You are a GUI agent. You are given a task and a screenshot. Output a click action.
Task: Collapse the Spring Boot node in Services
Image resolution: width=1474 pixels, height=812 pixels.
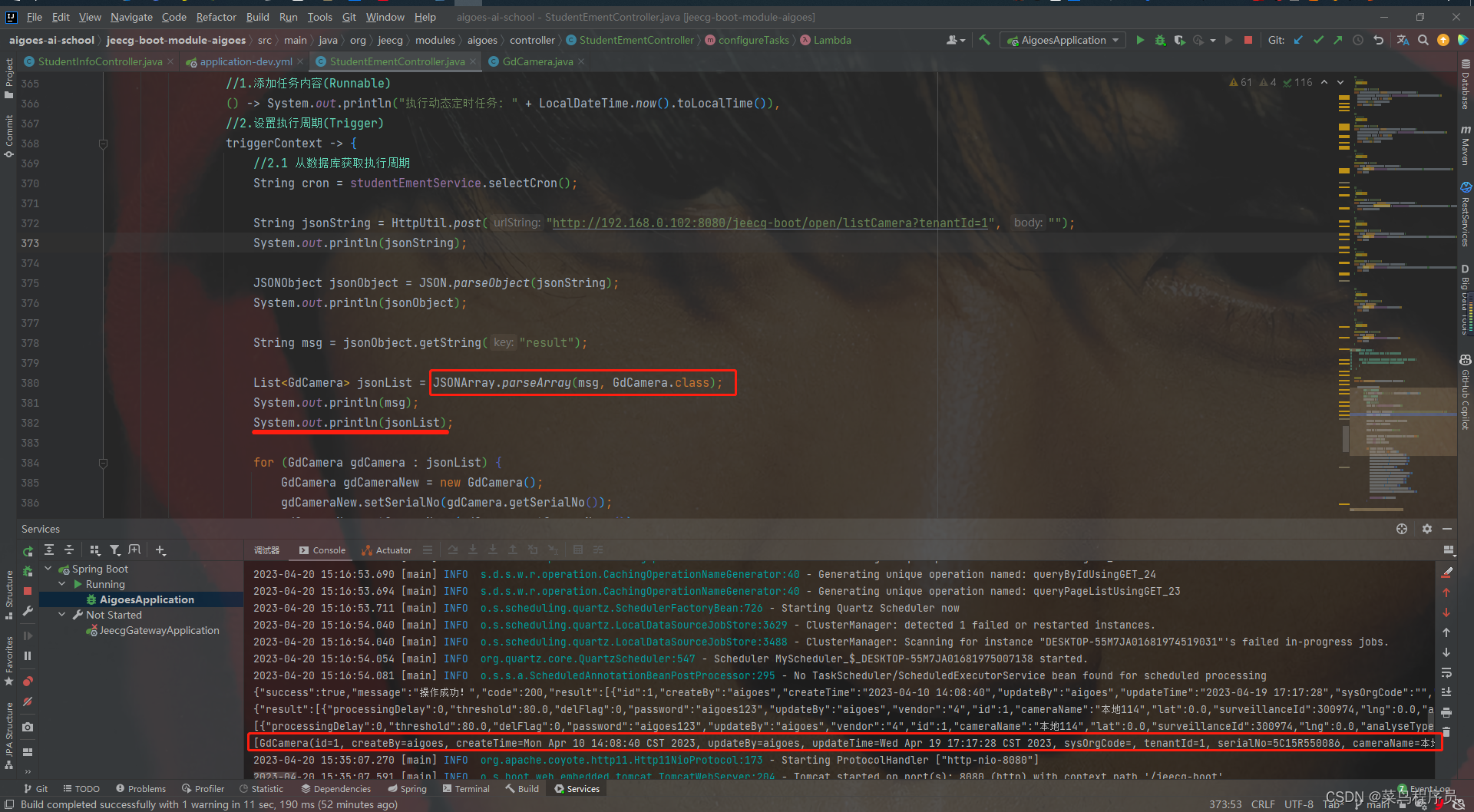pos(48,569)
